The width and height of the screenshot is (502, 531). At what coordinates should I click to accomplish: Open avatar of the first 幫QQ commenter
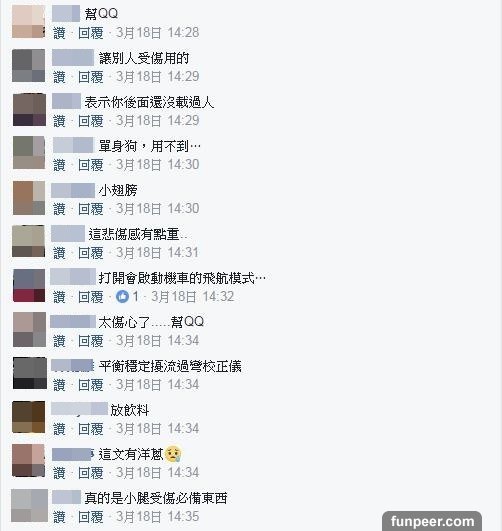(28, 21)
